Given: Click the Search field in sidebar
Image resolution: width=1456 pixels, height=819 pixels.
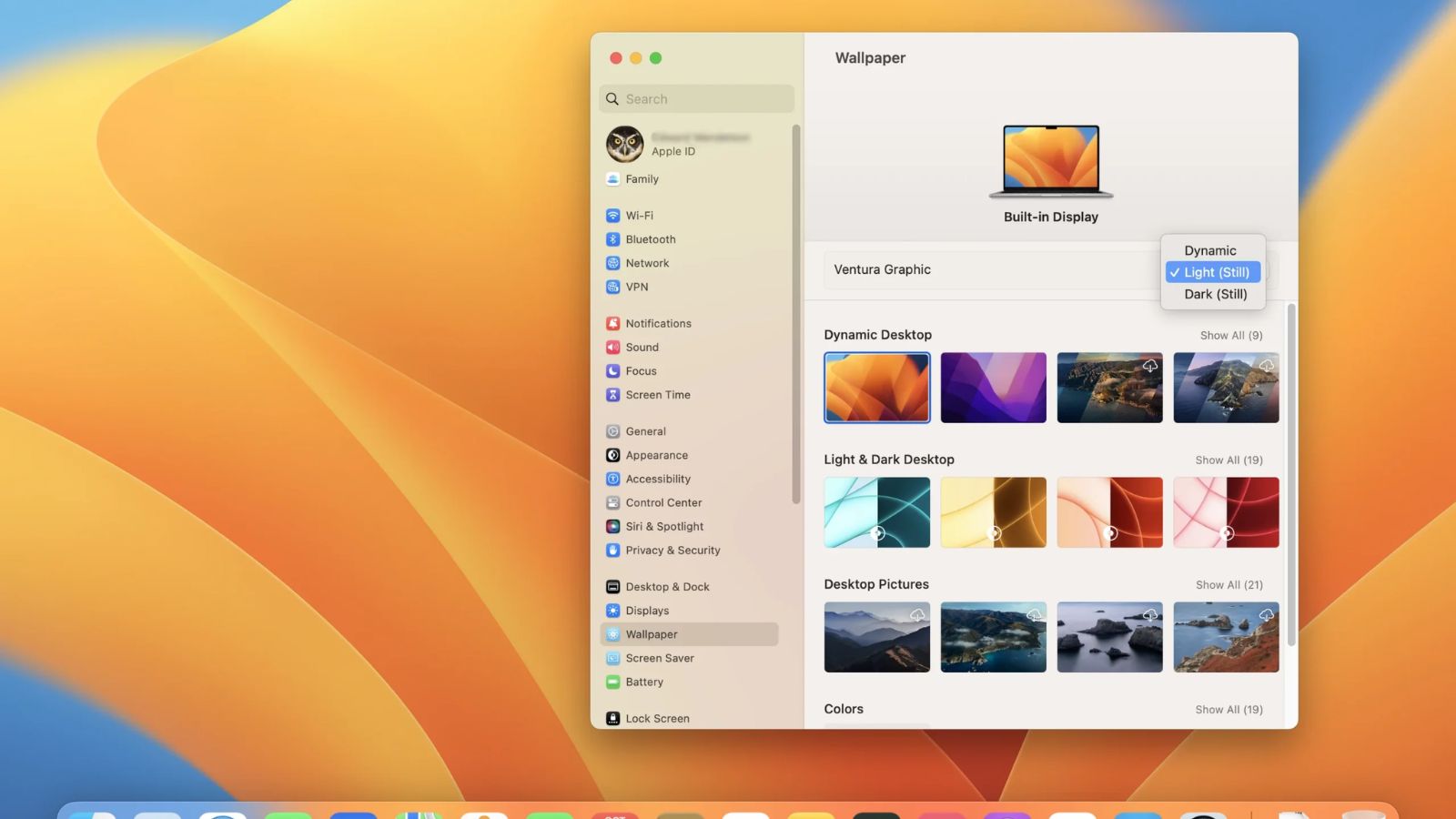Looking at the screenshot, I should click(697, 98).
